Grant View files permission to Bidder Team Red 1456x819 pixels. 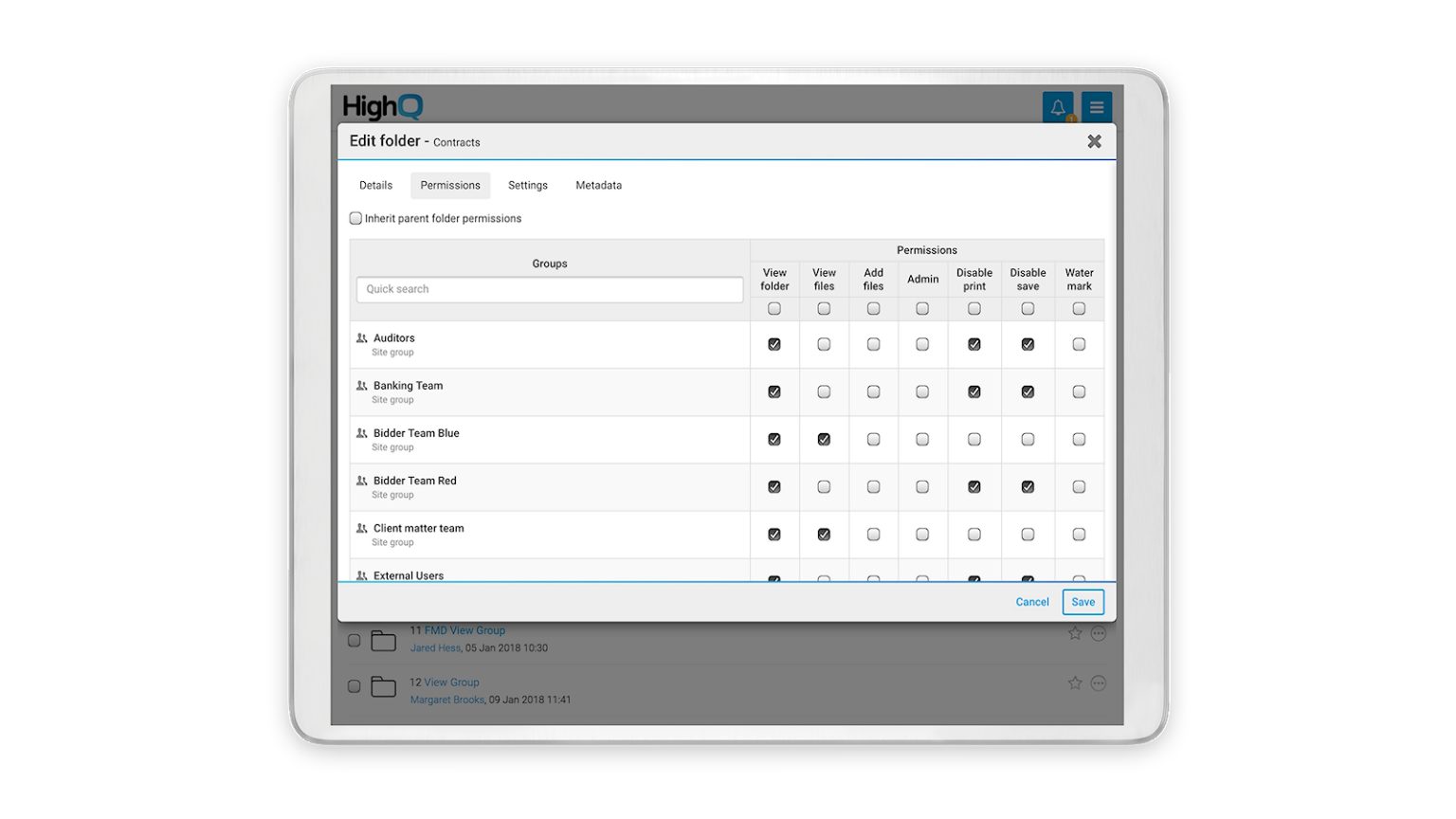pyautogui.click(x=824, y=486)
